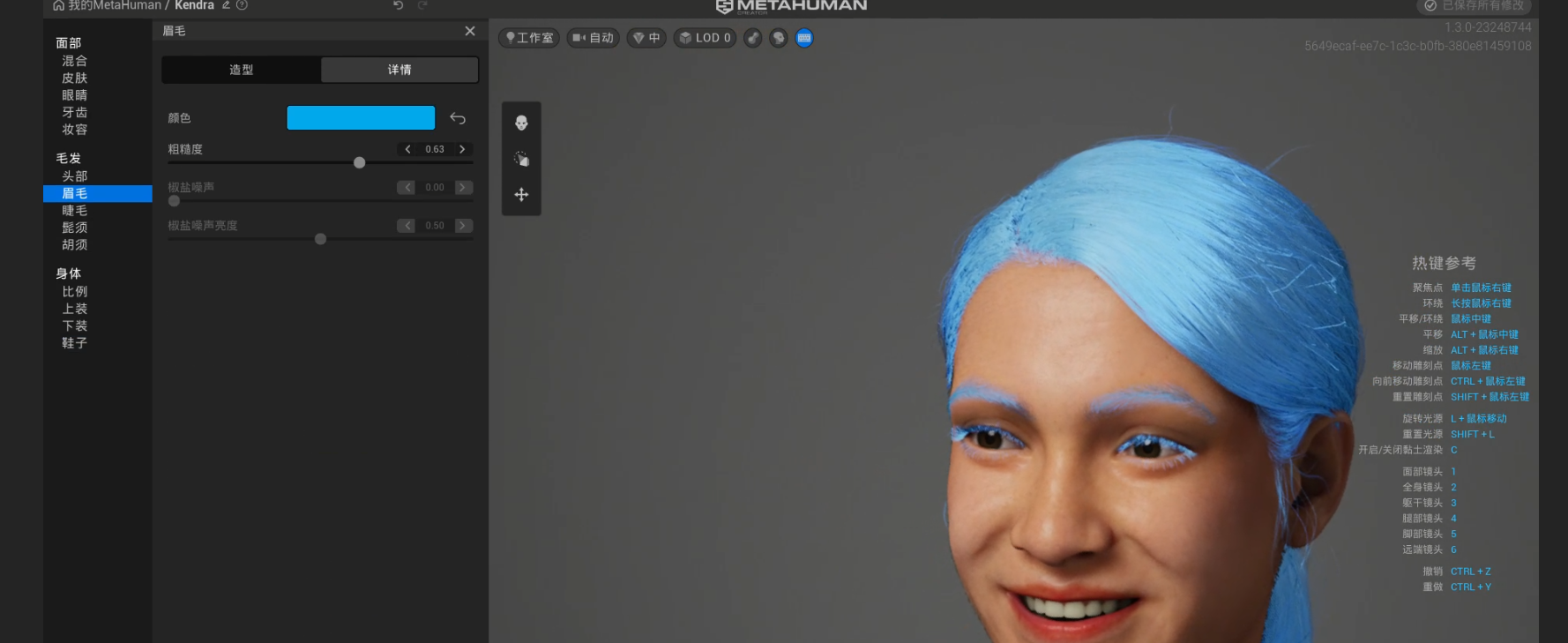This screenshot has height=643, width=1568.
Task: Select 眼睛 in the sidebar
Action: 74,95
